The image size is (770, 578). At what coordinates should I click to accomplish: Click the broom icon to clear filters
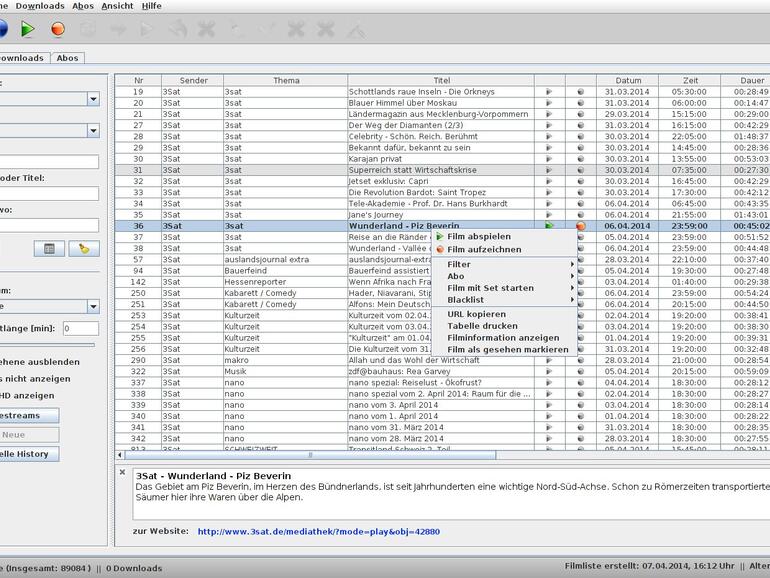(84, 248)
